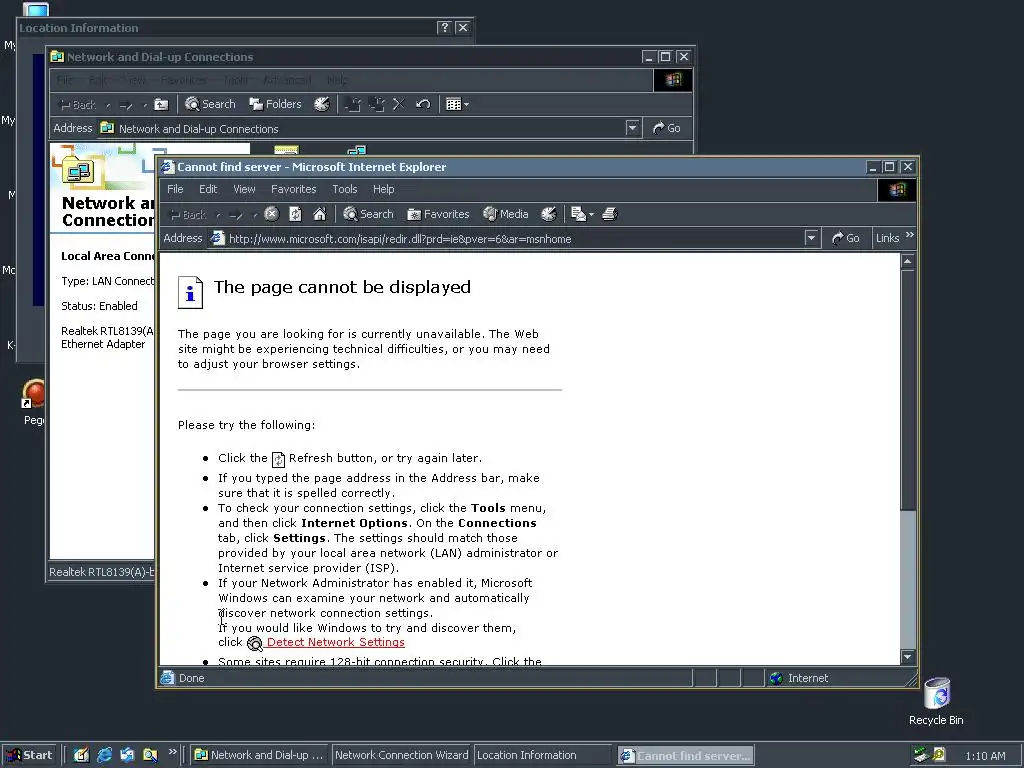Open the File menu in Internet Explorer

(175, 189)
